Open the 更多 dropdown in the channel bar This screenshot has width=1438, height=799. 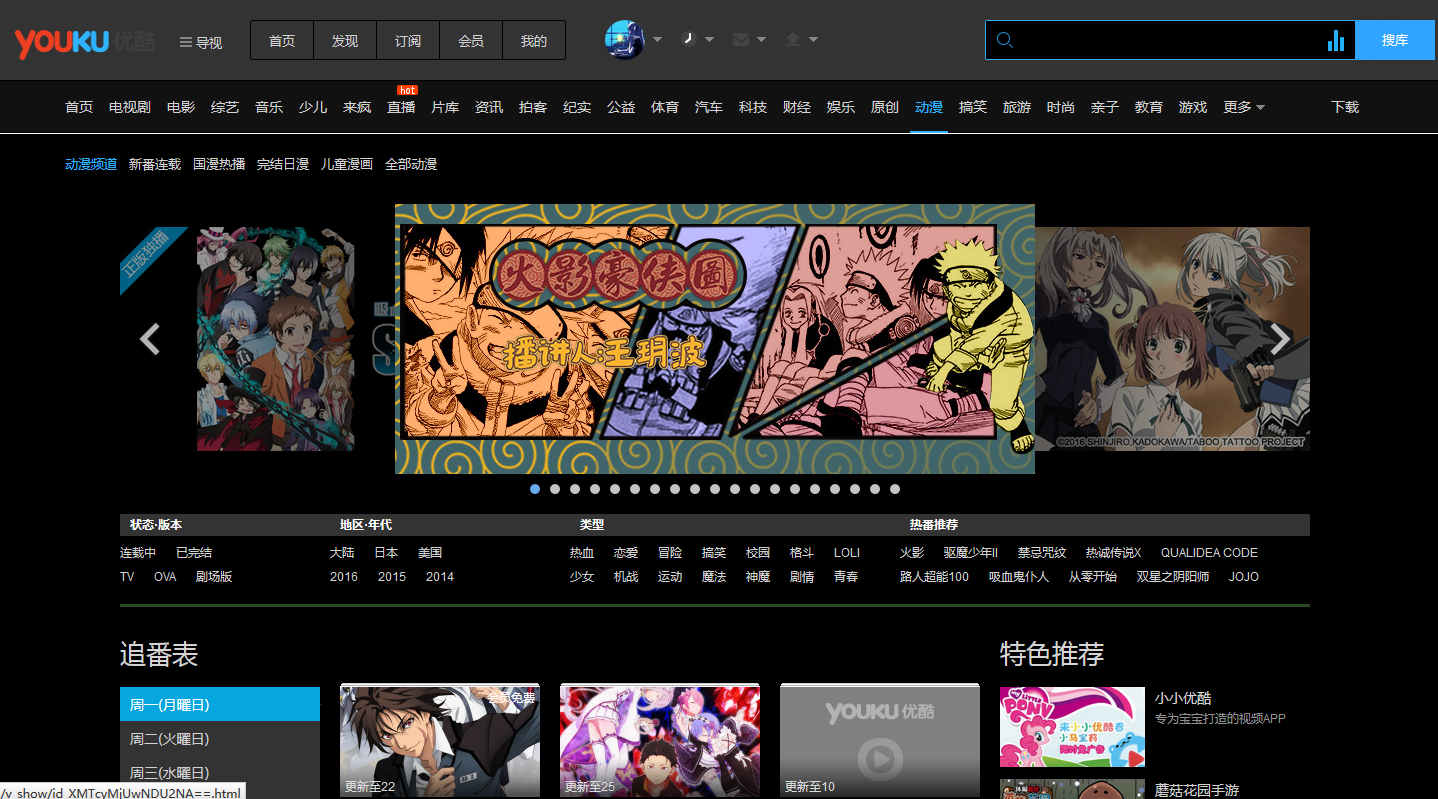tap(1243, 107)
